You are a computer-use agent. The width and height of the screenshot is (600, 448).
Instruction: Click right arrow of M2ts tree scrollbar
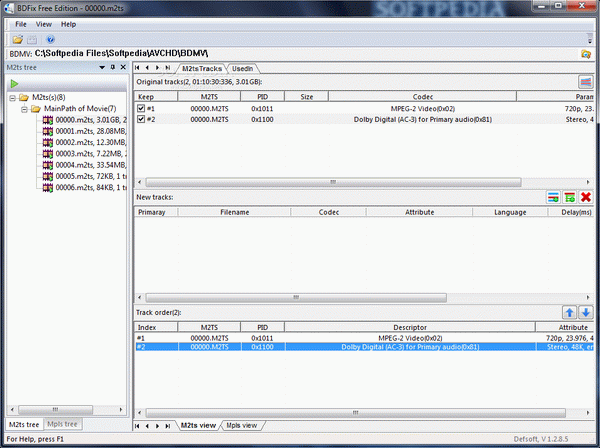pos(121,409)
